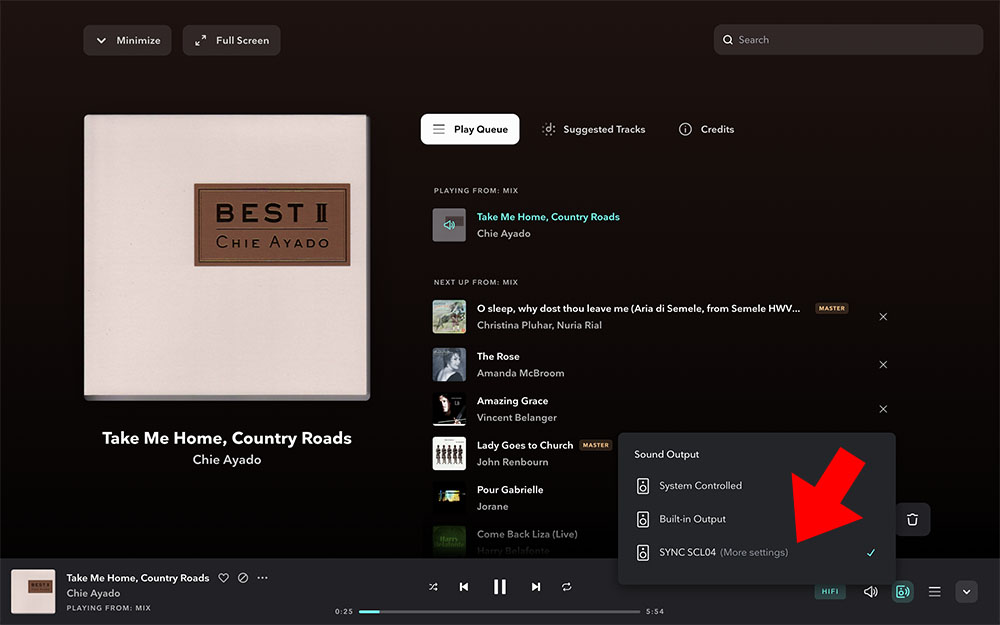Screen dimensions: 1000x625
Task: Skip to the next track
Action: [536, 587]
